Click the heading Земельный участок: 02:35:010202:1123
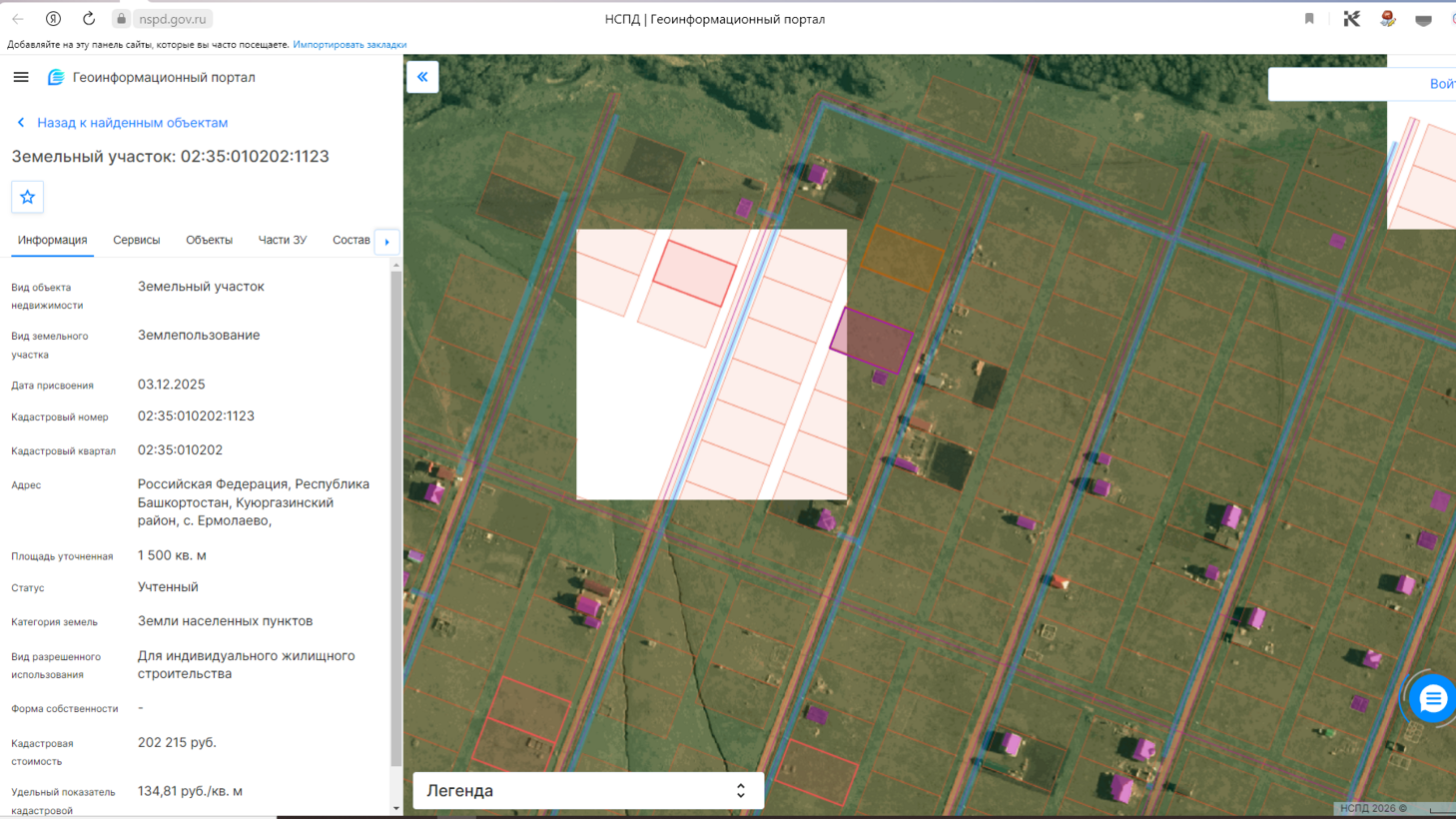Viewport: 1456px width, 819px height. coord(171,157)
